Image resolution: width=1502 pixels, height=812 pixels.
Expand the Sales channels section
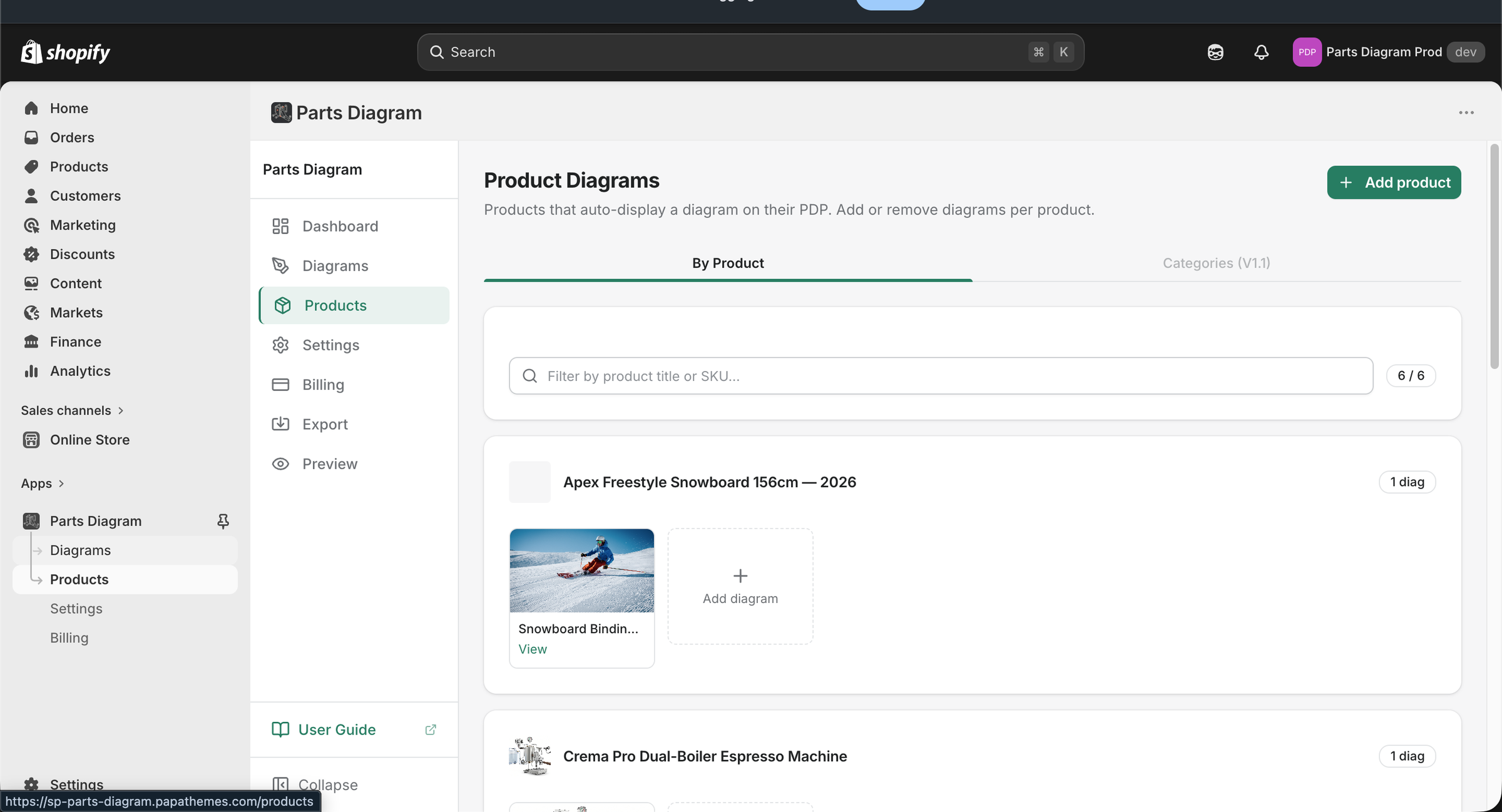[x=73, y=410]
